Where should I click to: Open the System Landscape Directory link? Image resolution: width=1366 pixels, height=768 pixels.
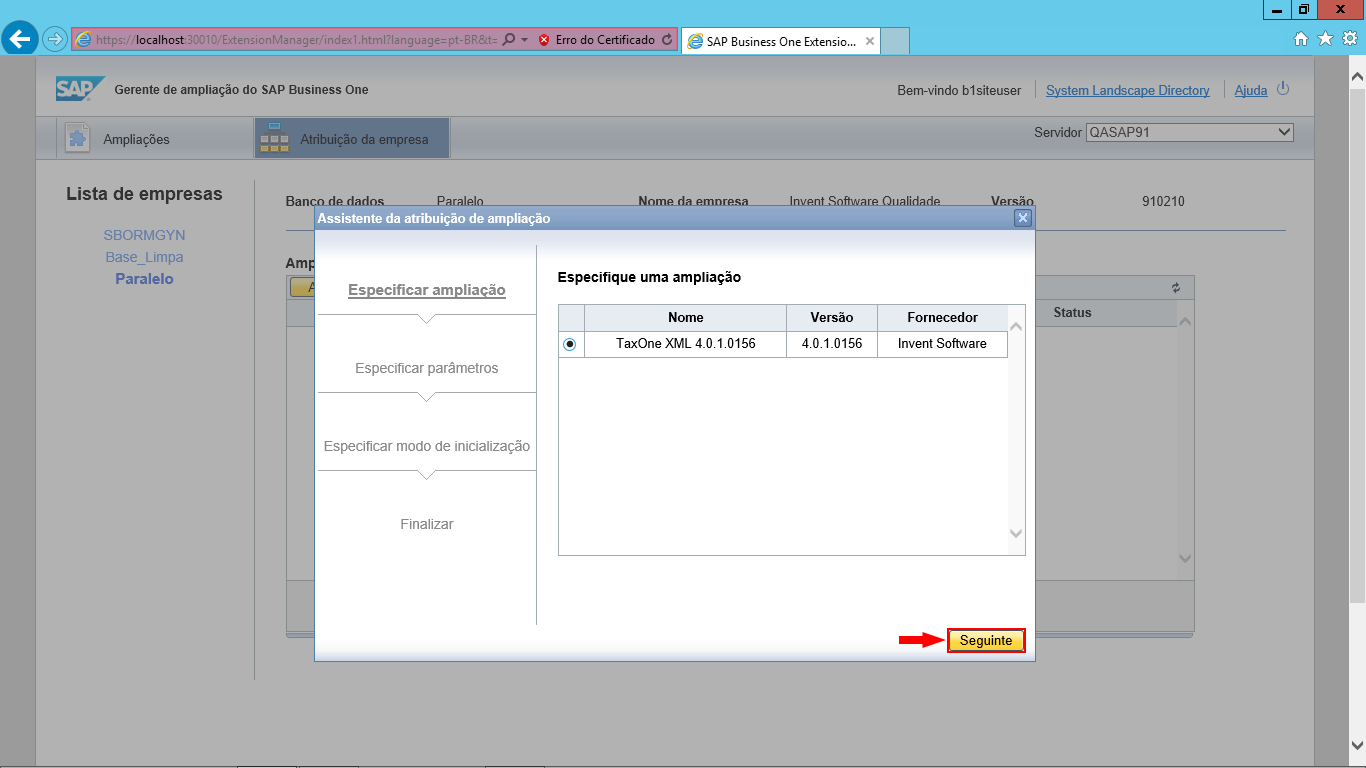(1128, 90)
